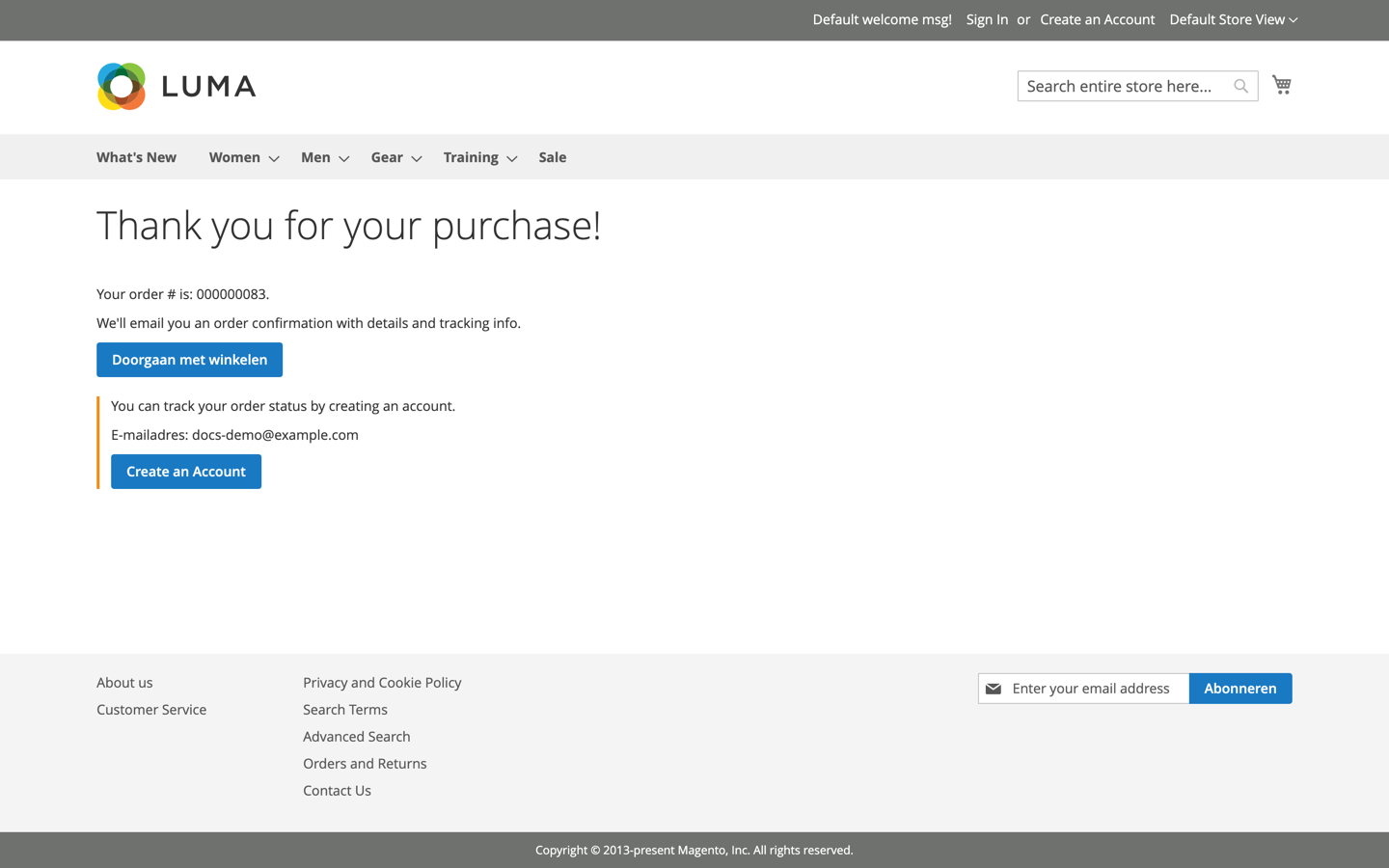Click the Thank you for your purchase heading
The width and height of the screenshot is (1389, 868).
click(348, 226)
